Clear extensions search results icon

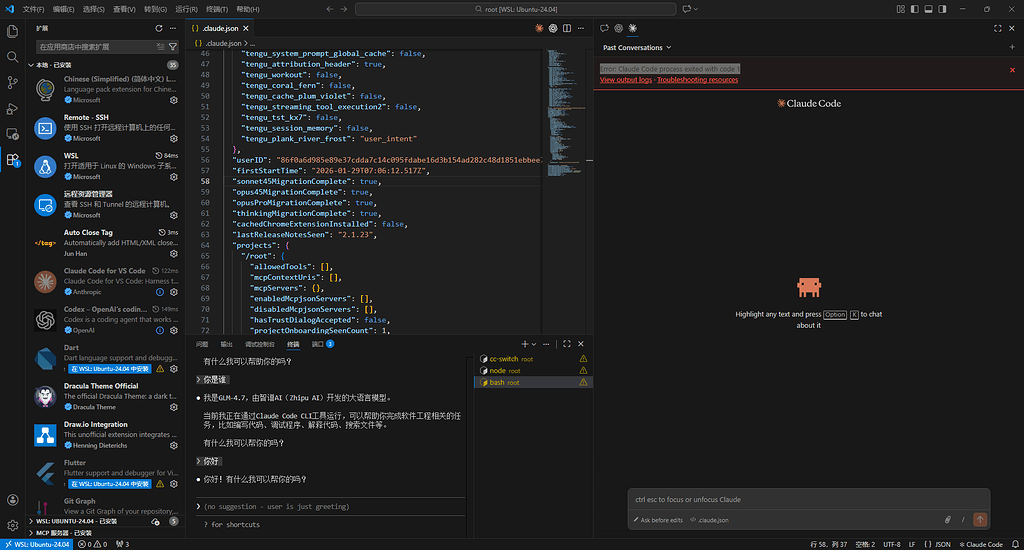pos(161,47)
